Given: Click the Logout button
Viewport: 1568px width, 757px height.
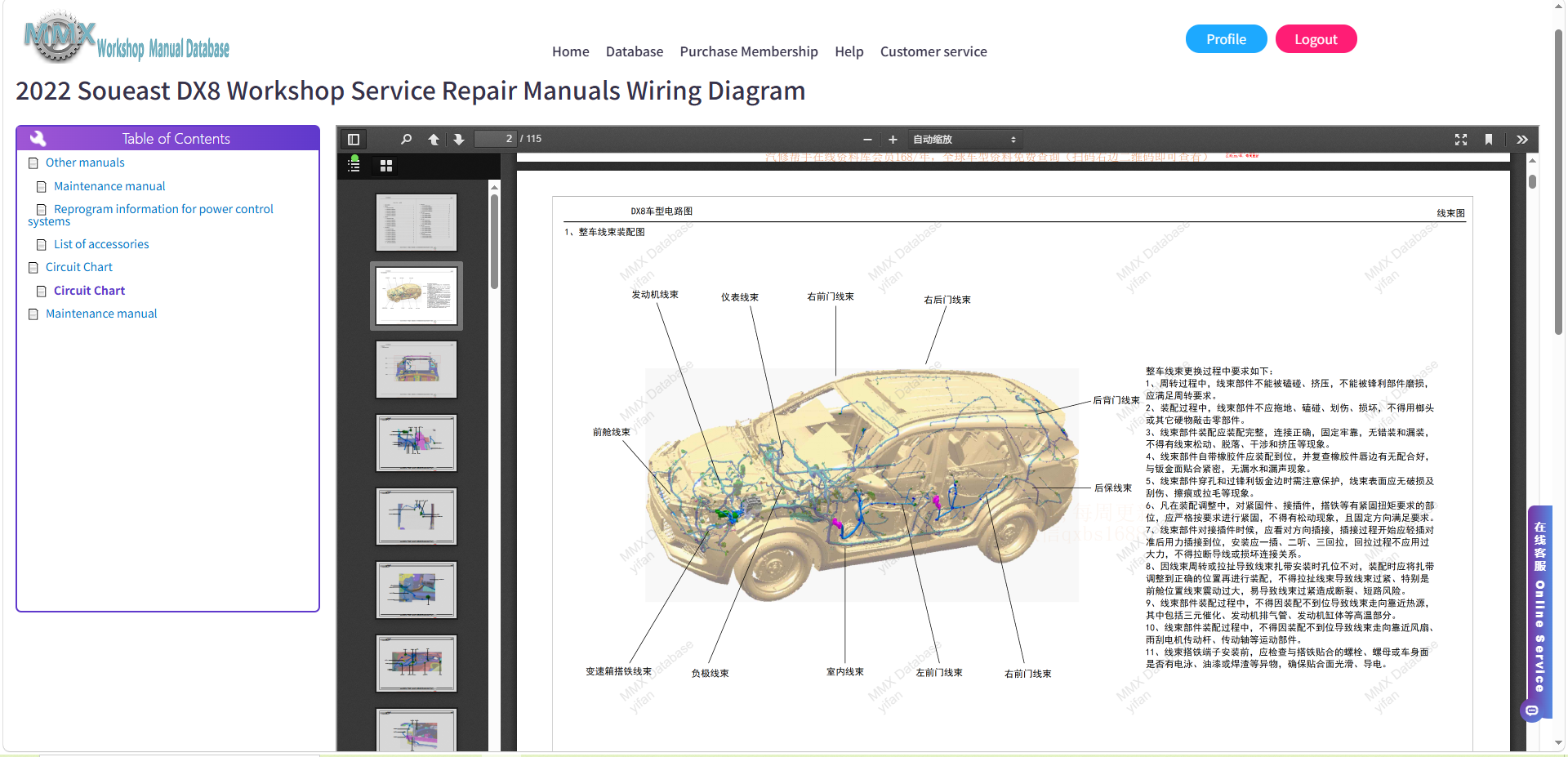Looking at the screenshot, I should point(1316,39).
